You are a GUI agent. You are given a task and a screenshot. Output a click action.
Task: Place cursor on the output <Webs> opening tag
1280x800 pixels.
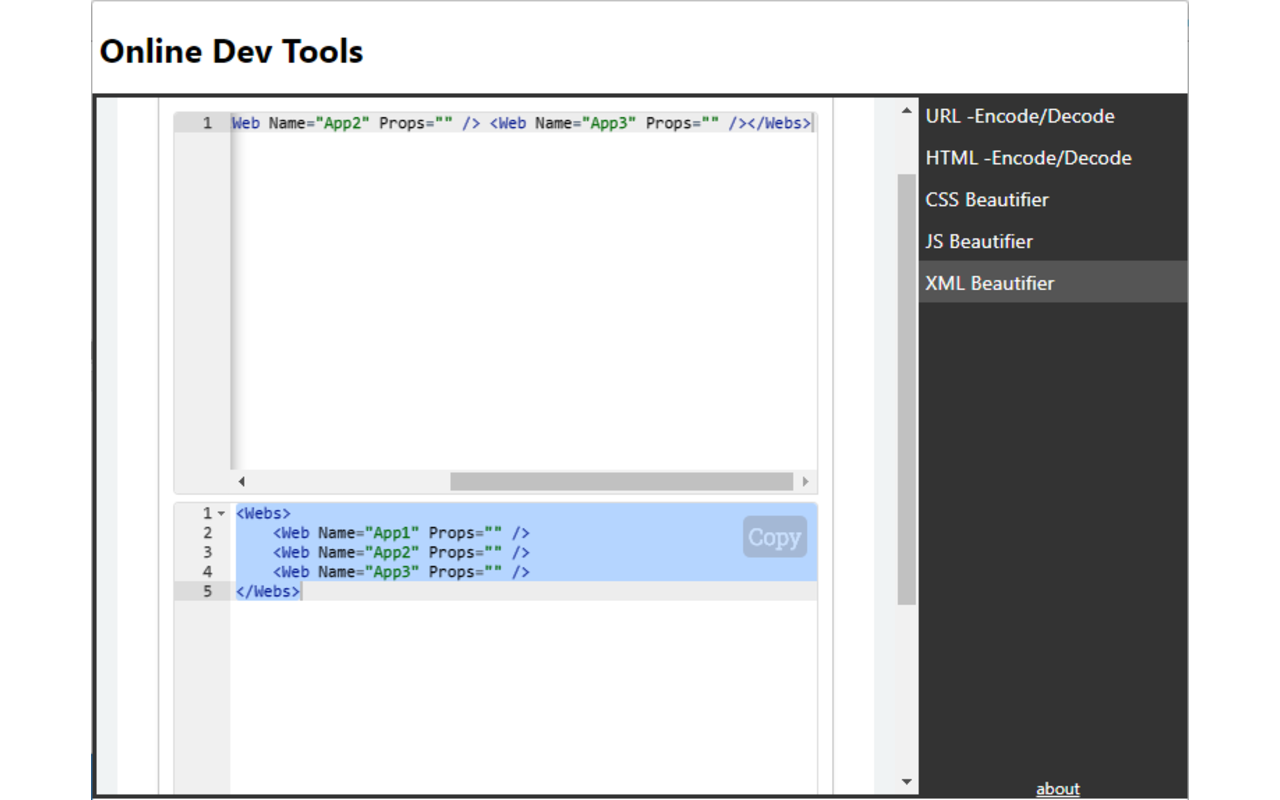263,513
